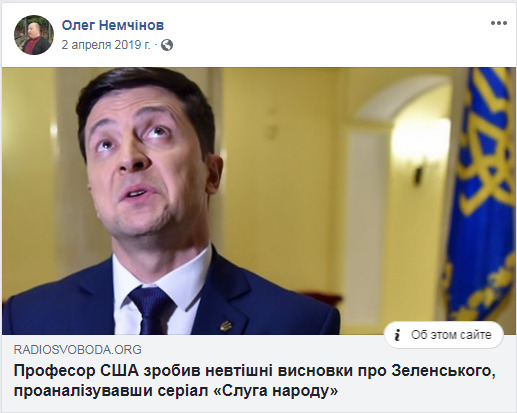Viewport: 517px width, 413px height.
Task: Click the info icon in Об этом сайте
Action: click(397, 335)
